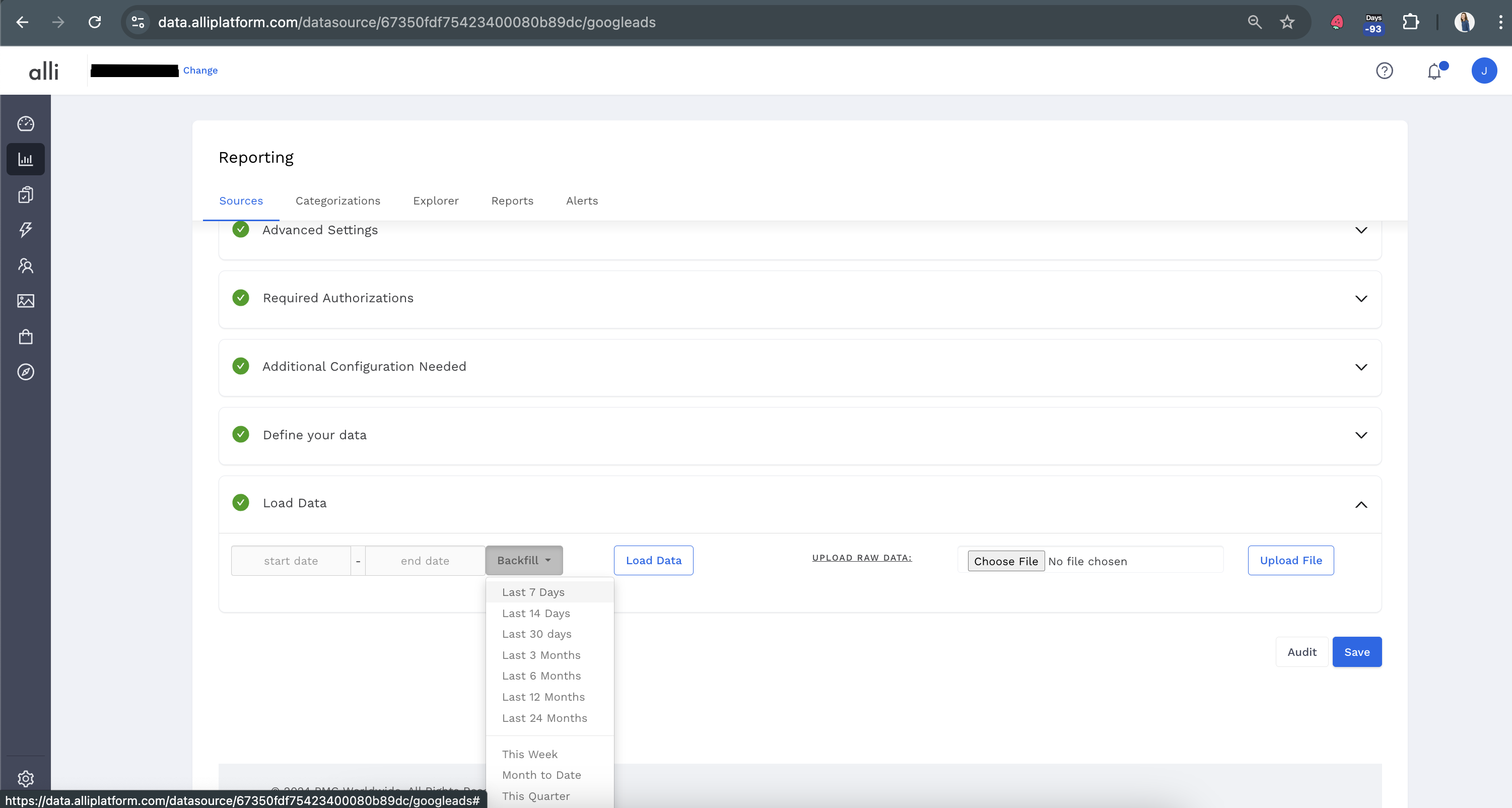Screen dimensions: 1512x808
Task: Click the Backfill dropdown button
Action: tap(524, 560)
